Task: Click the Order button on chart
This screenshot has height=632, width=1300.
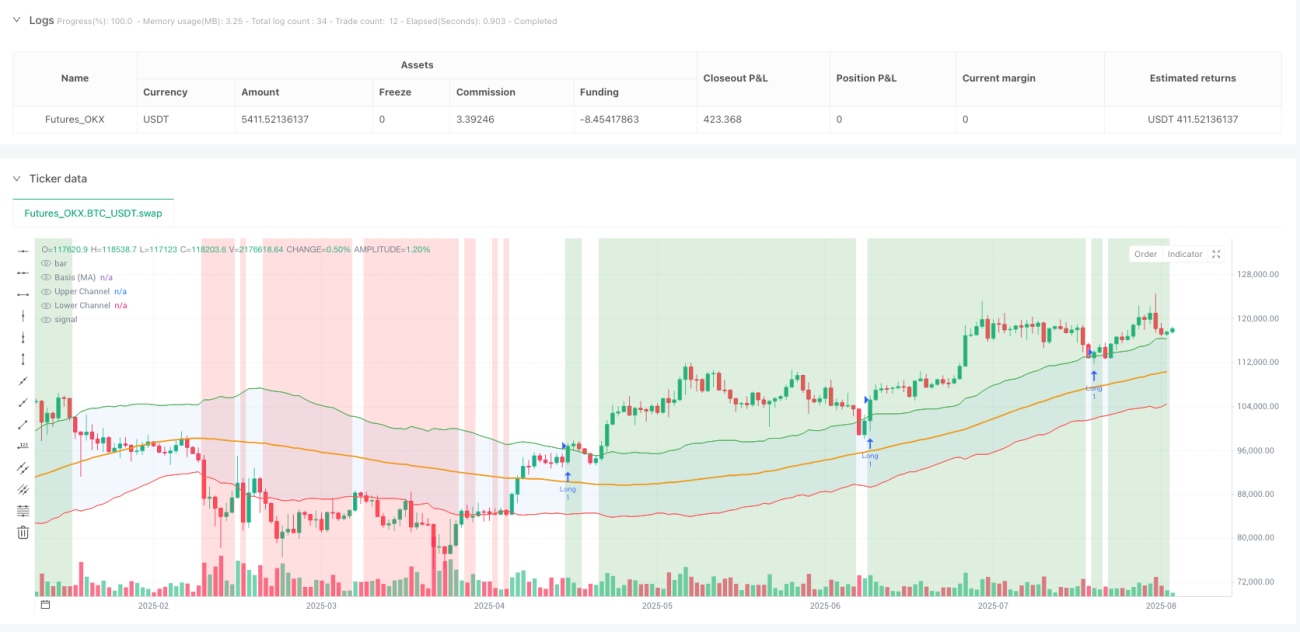Action: point(1145,254)
